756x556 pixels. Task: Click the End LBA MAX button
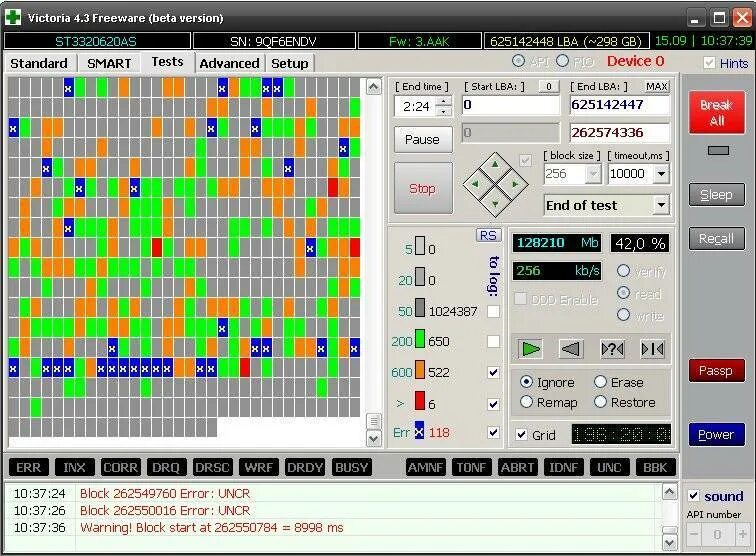point(657,86)
